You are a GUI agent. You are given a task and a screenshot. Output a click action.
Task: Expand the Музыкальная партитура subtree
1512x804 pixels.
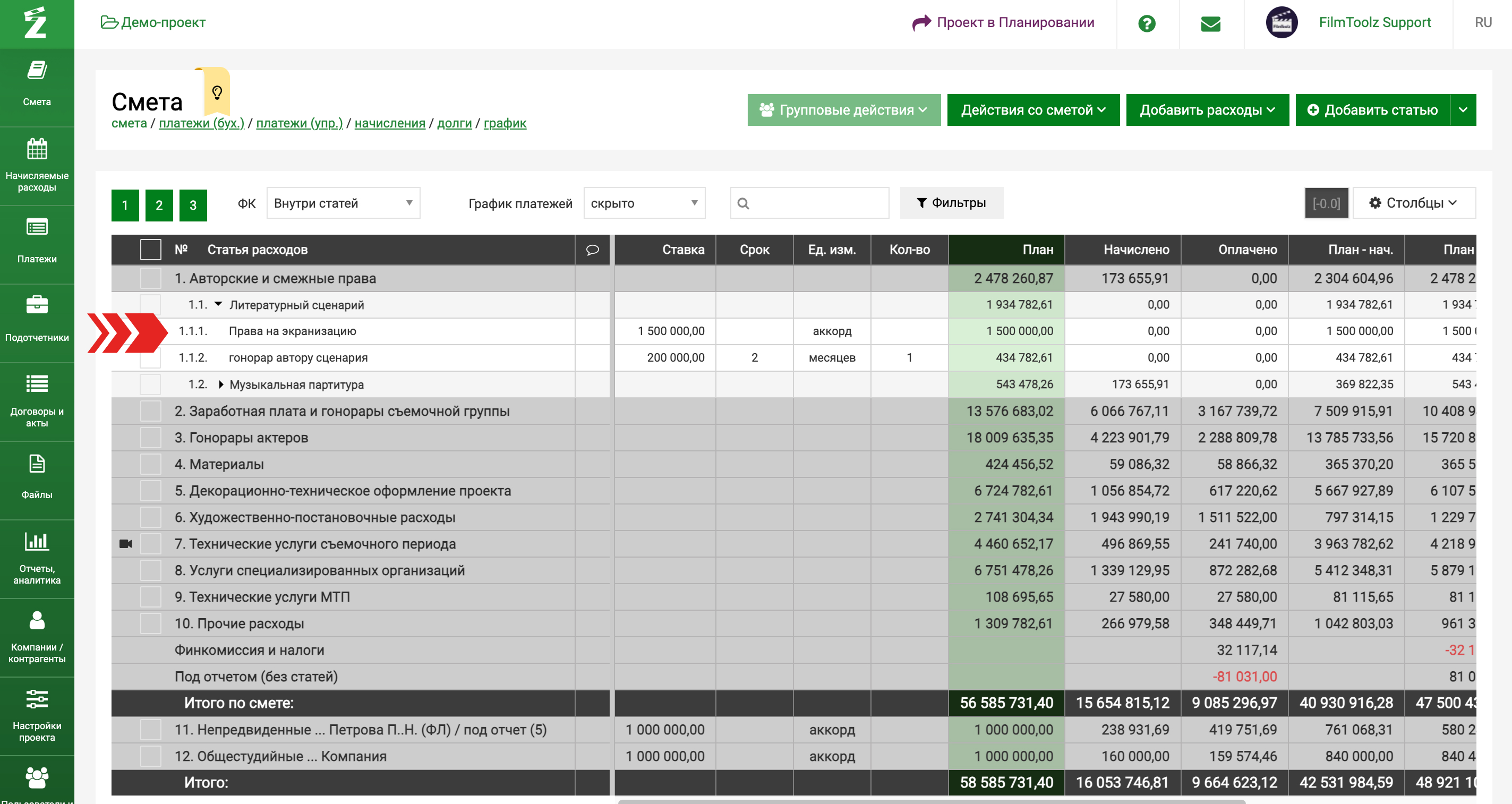(x=221, y=384)
